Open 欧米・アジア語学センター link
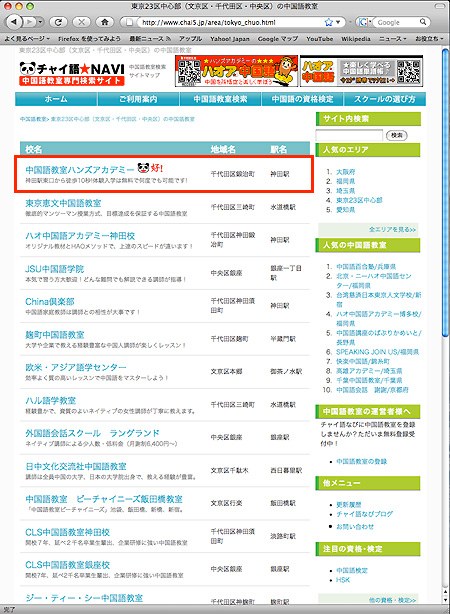 pyautogui.click(x=76, y=367)
